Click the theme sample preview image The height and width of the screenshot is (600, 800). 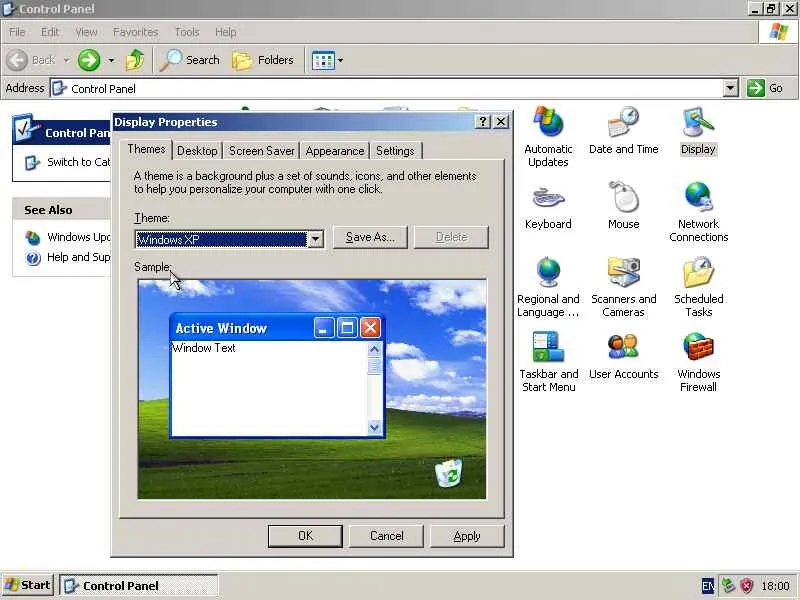(312, 389)
